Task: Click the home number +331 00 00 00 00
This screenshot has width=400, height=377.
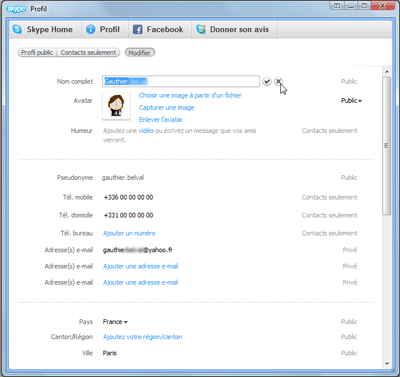Action: point(128,215)
